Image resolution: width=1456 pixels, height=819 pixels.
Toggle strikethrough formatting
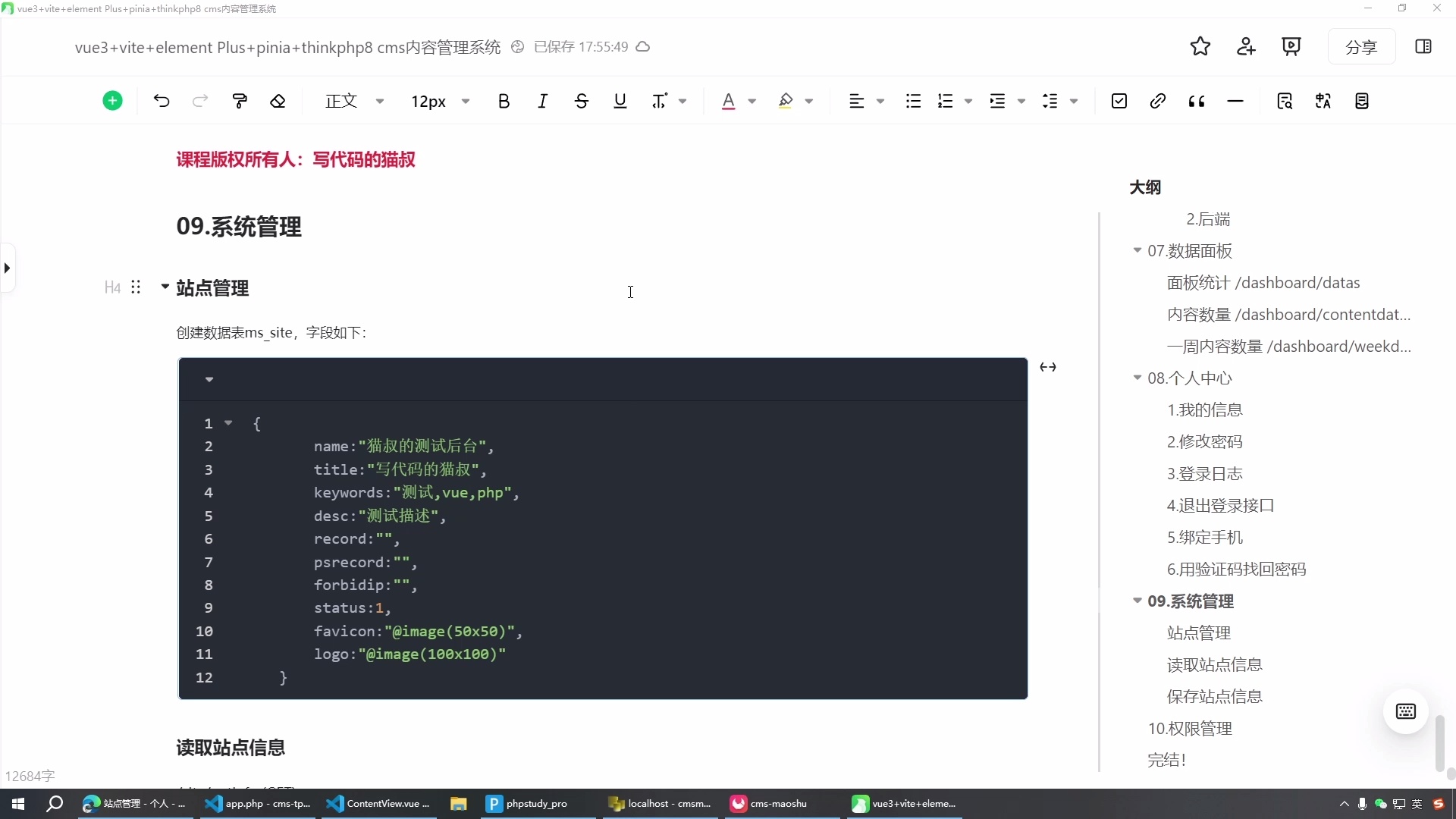click(x=582, y=101)
